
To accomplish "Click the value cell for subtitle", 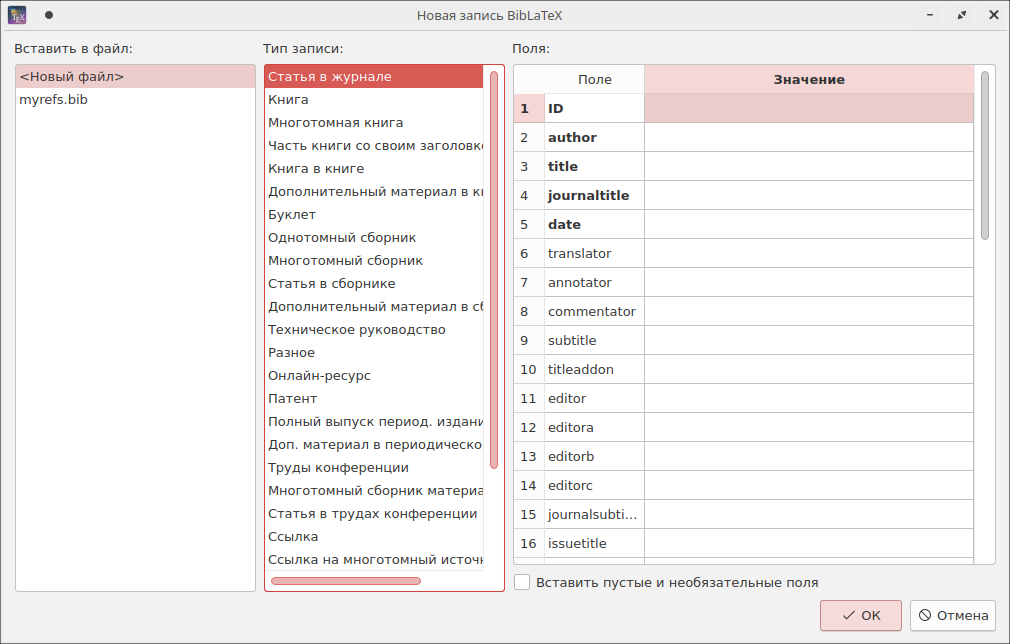I will click(x=809, y=340).
